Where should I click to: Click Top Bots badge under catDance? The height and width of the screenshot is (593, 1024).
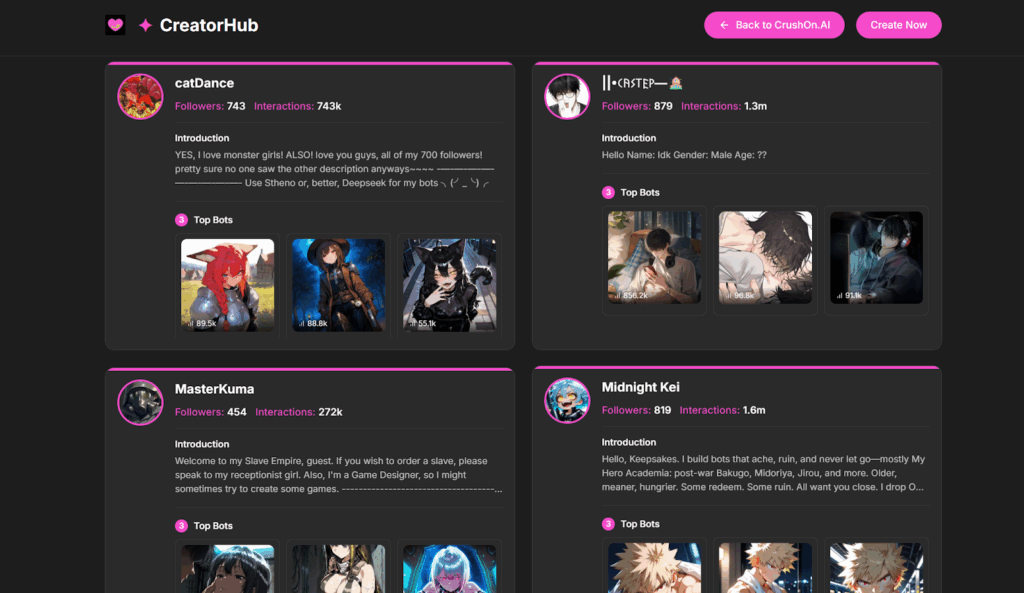pos(181,220)
